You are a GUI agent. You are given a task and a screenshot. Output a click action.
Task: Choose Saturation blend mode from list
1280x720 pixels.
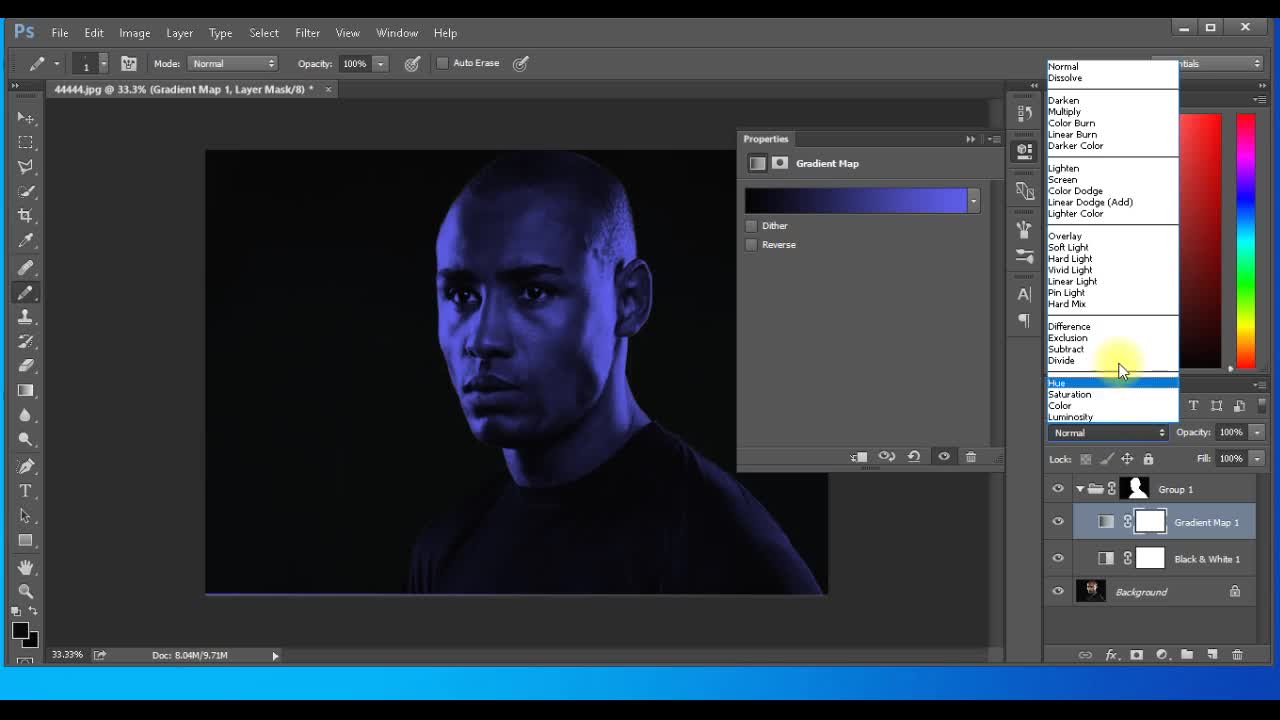click(1070, 394)
